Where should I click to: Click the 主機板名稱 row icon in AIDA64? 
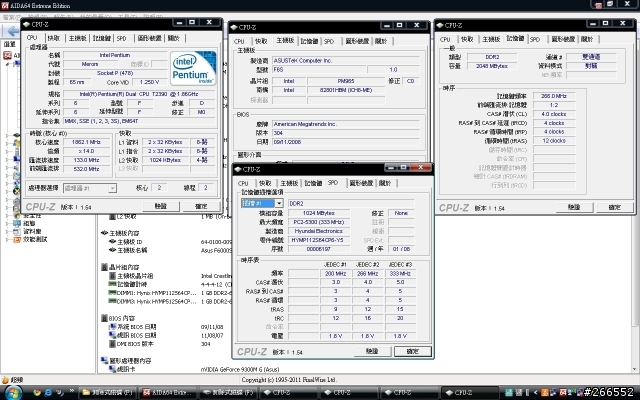click(x=112, y=250)
